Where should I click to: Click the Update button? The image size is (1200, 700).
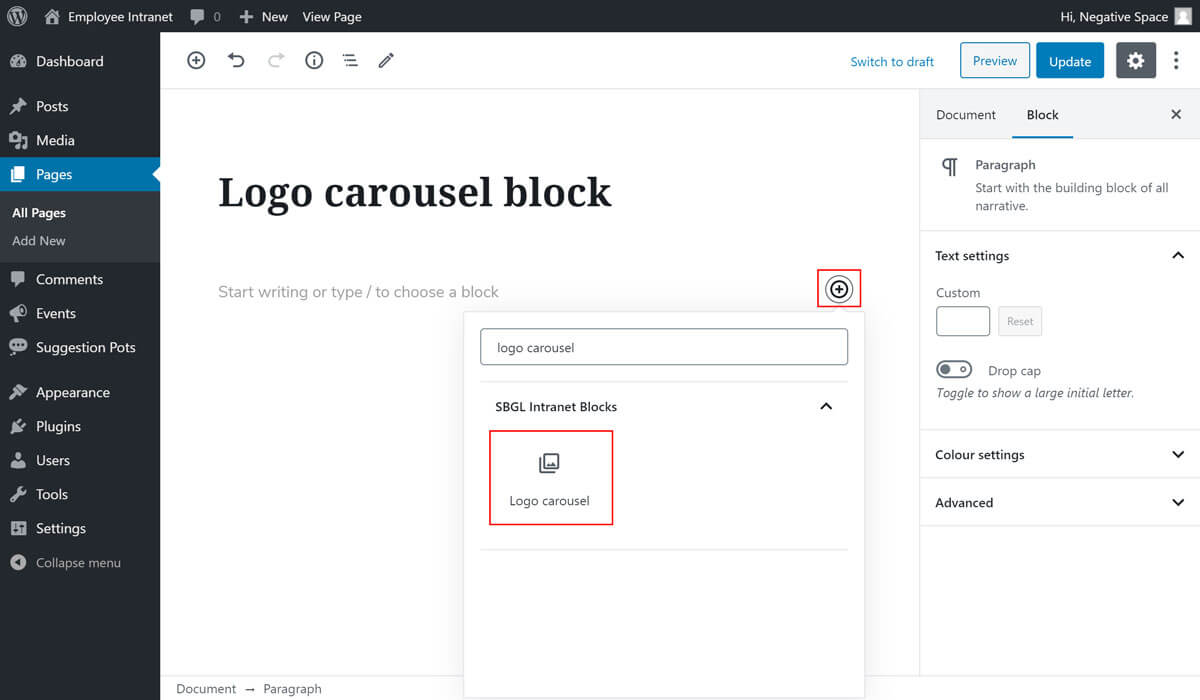pyautogui.click(x=1069, y=61)
